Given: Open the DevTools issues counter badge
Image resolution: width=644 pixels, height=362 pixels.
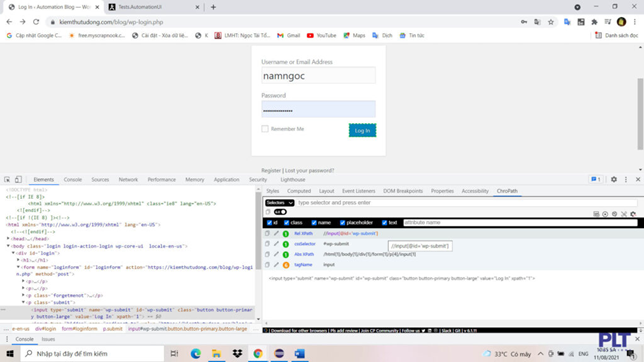Looking at the screenshot, I should pyautogui.click(x=596, y=180).
